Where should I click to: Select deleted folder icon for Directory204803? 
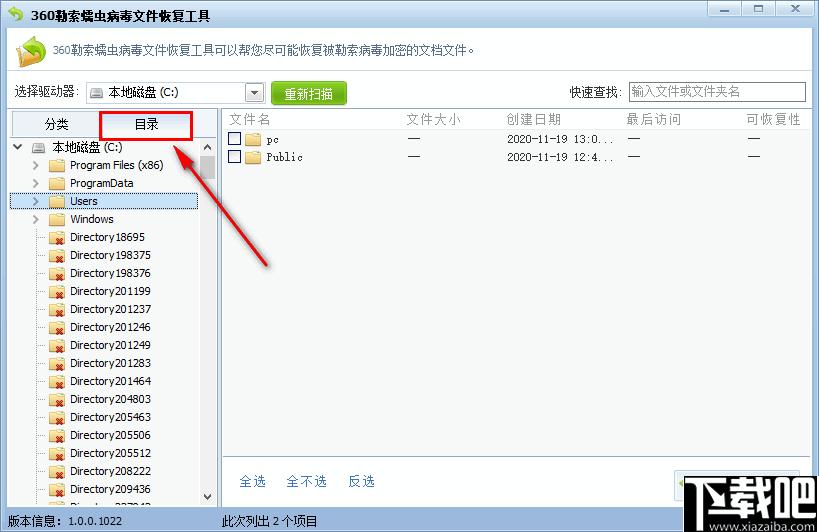[x=56, y=399]
